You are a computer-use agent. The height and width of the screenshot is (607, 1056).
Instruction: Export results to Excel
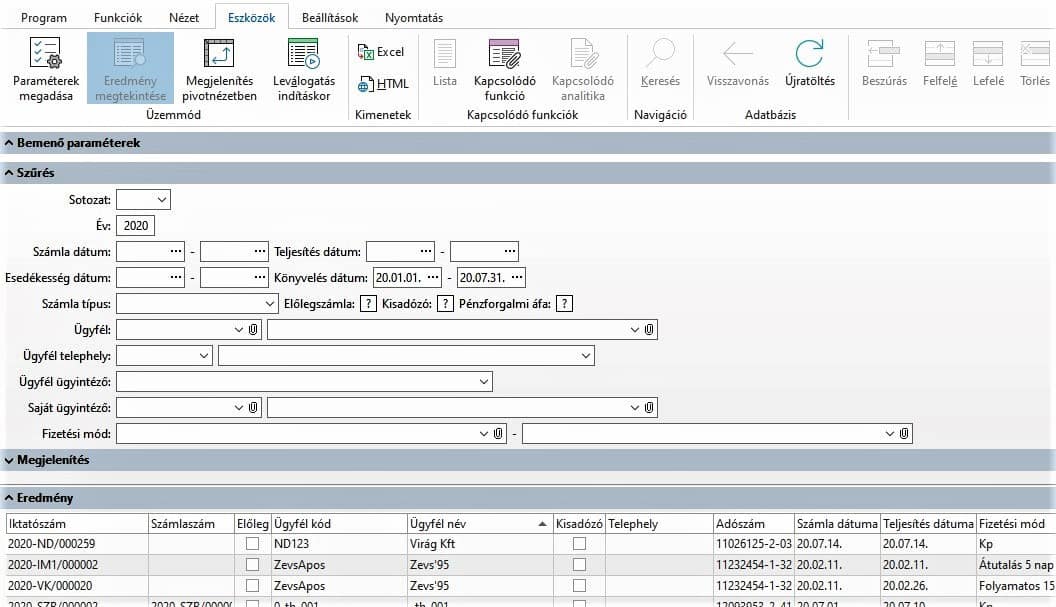tap(381, 52)
